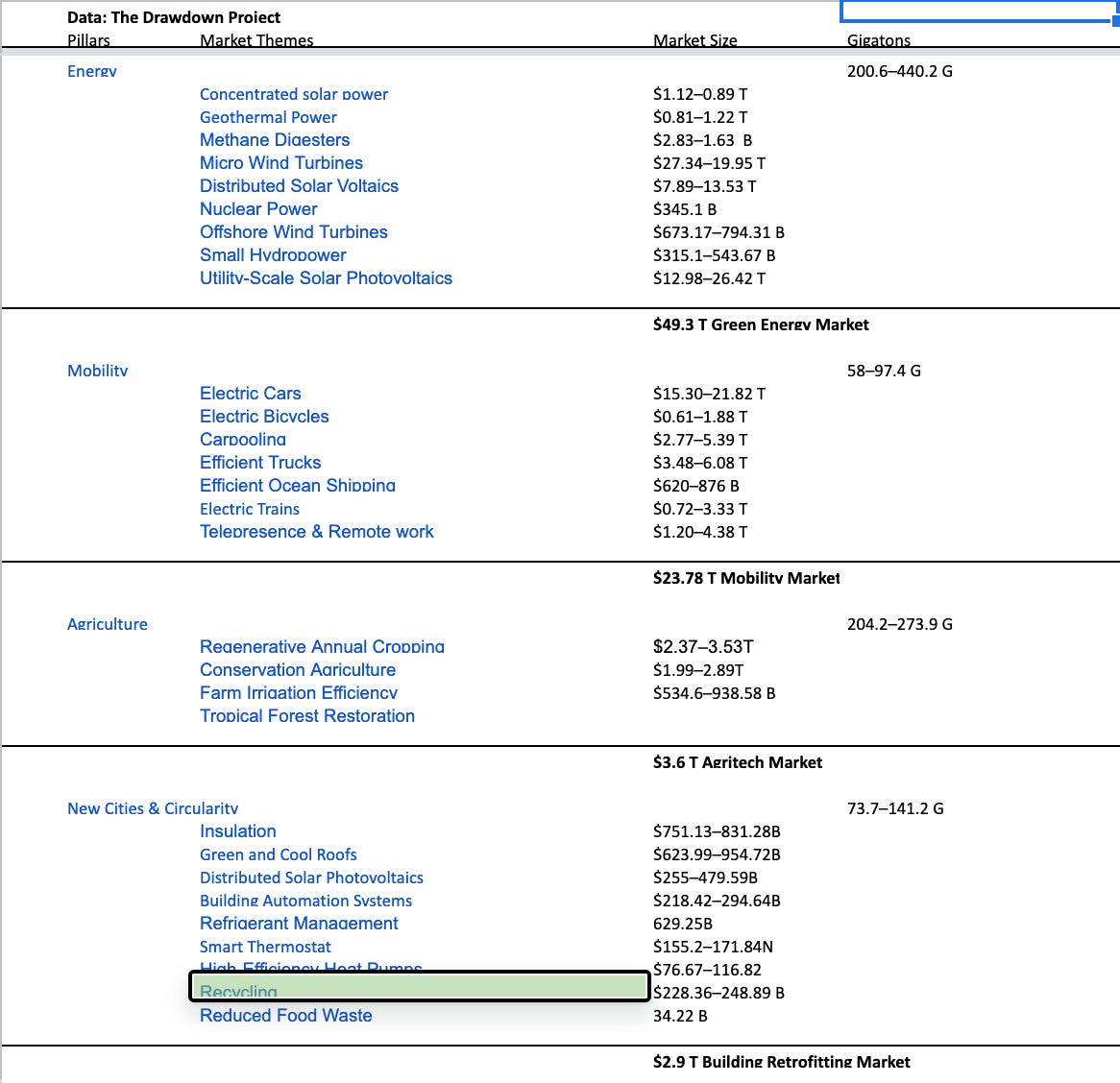The height and width of the screenshot is (1083, 1120).
Task: Click the 'Gigatons' column header
Action: [x=879, y=40]
